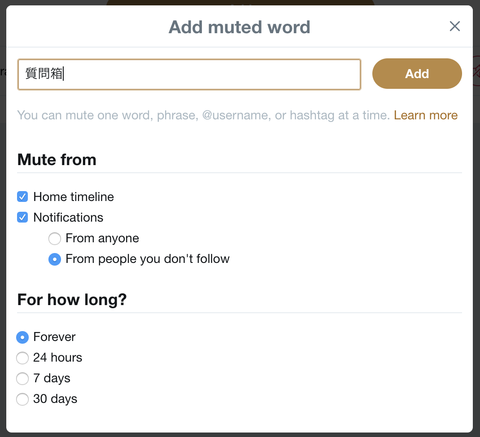Click the Add button
480x437 pixels.
(x=417, y=74)
